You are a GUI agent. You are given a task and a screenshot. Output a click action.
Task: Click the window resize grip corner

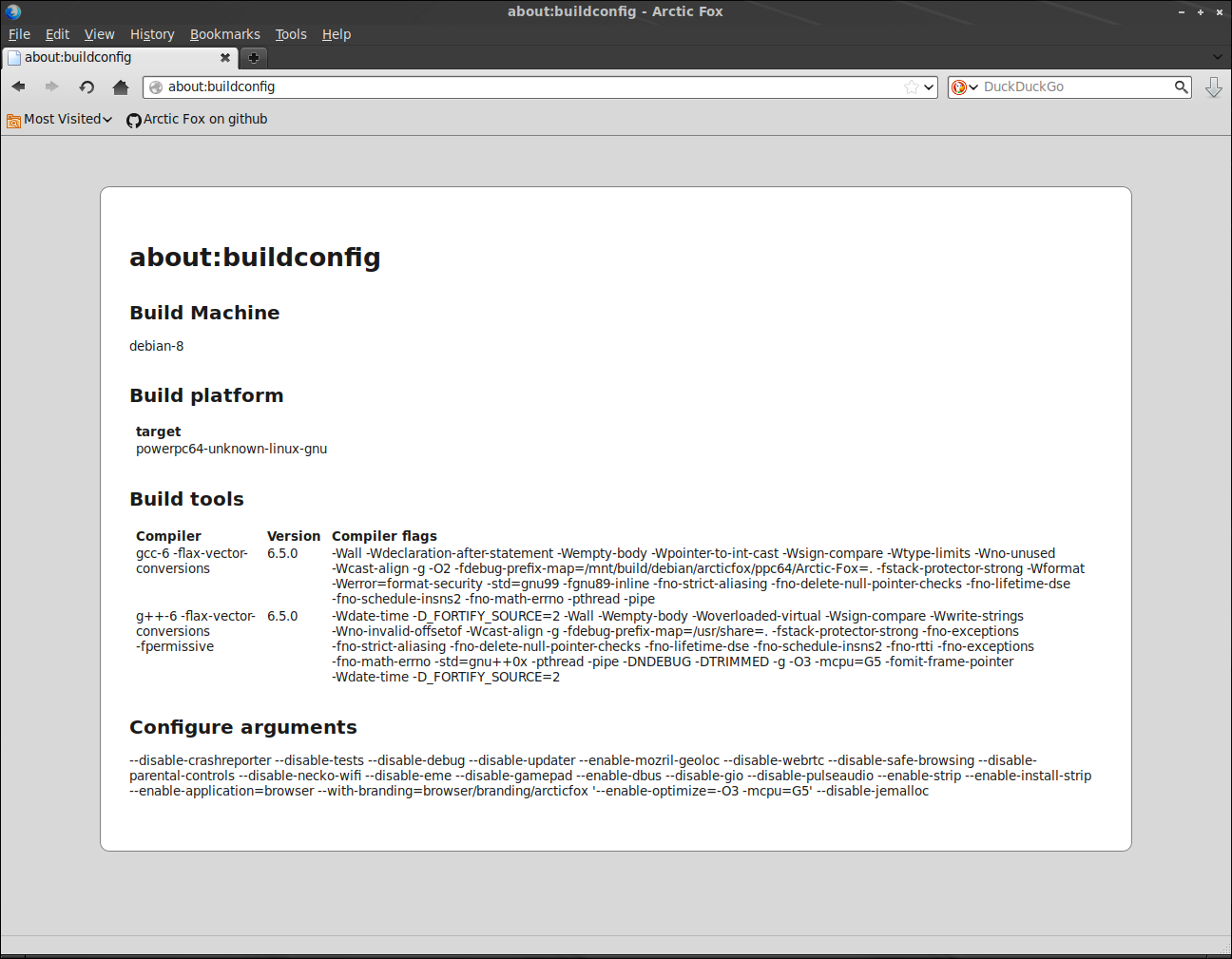[1224, 948]
